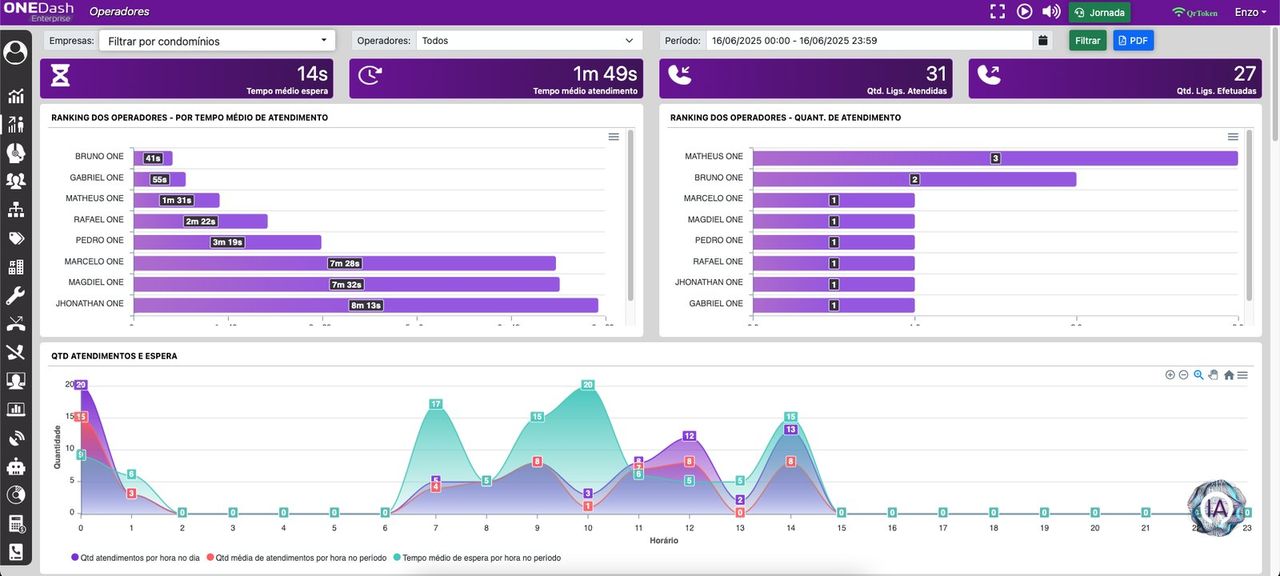
Task: Open the monitor user sidebar icon
Action: pyautogui.click(x=15, y=381)
